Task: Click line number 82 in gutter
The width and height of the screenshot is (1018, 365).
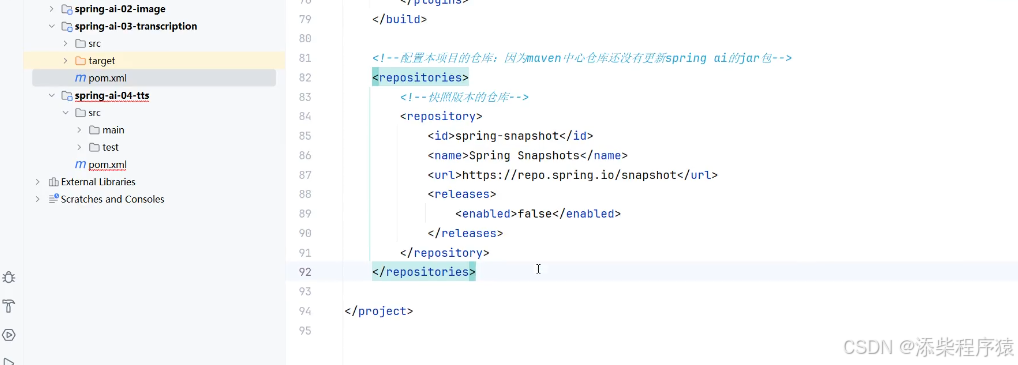Action: pyautogui.click(x=305, y=77)
